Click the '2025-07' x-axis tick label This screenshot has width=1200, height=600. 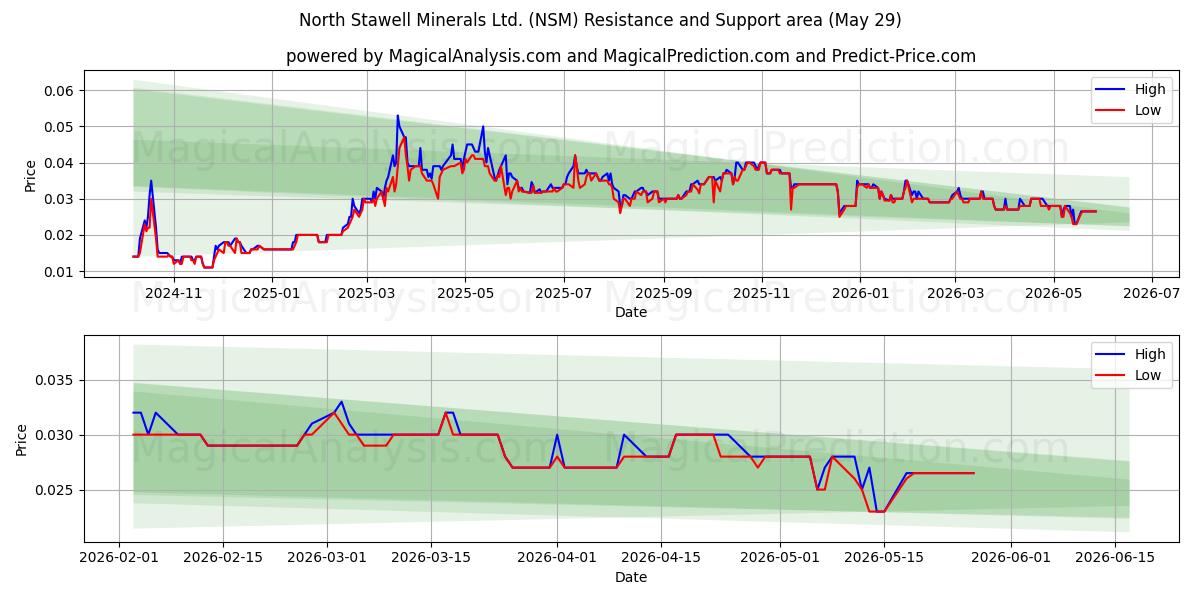pyautogui.click(x=563, y=294)
